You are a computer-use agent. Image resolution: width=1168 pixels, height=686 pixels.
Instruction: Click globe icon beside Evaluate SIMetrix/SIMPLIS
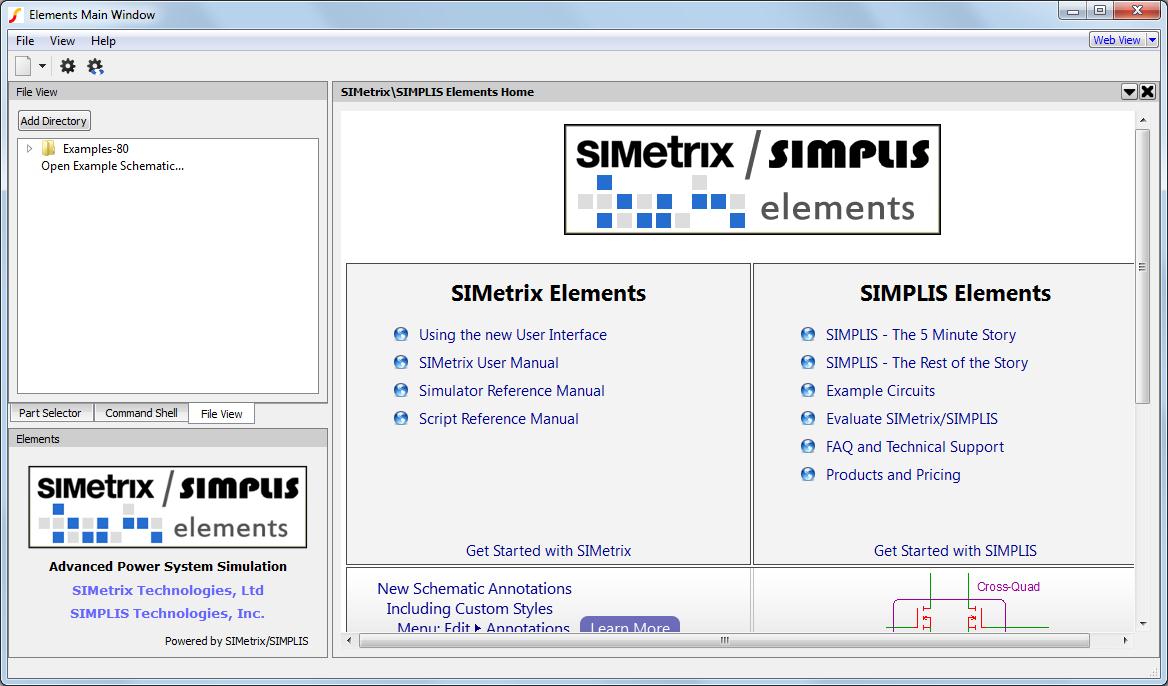pyautogui.click(x=807, y=419)
